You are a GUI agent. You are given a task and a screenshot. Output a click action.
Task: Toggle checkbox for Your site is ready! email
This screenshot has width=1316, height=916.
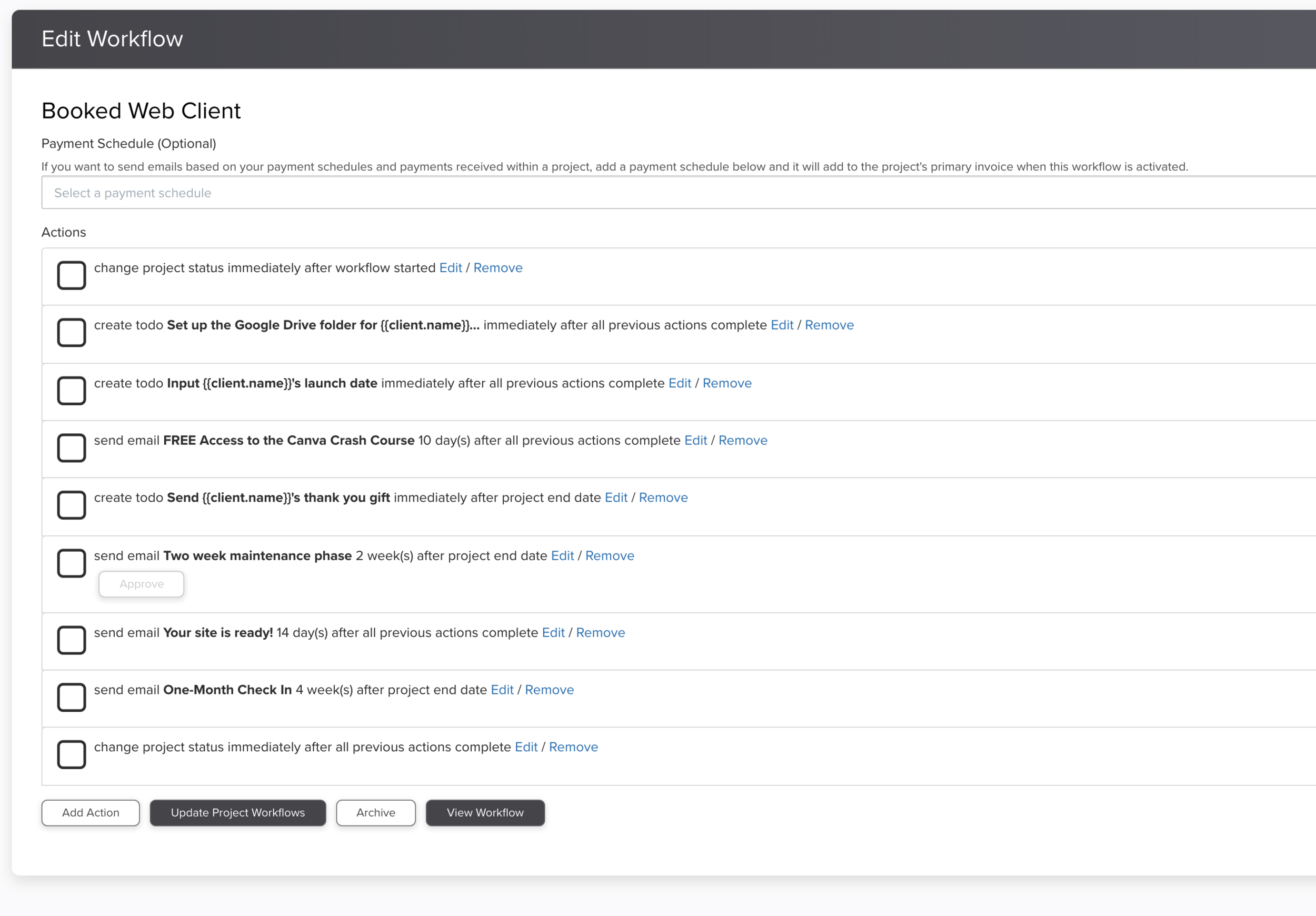tap(72, 640)
